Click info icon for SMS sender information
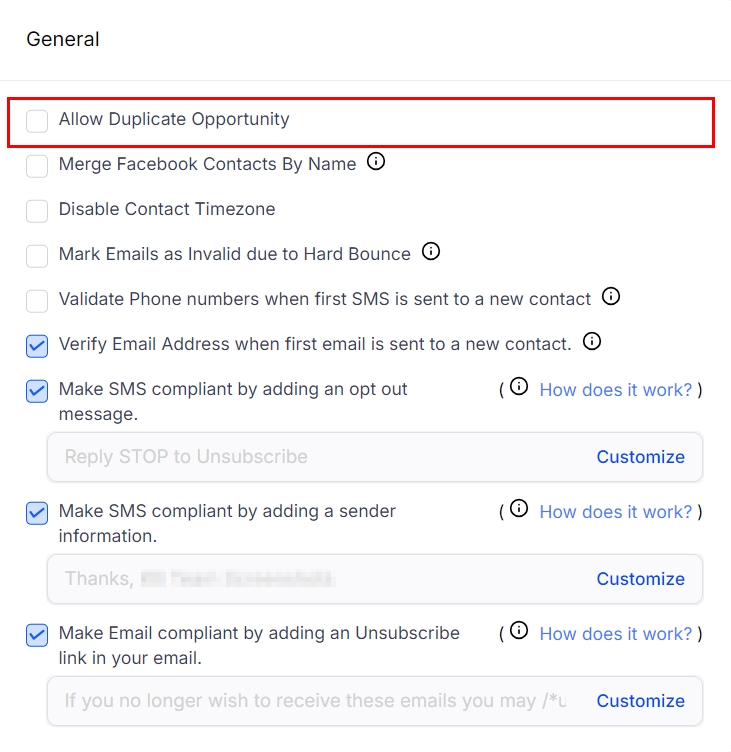 tap(519, 509)
